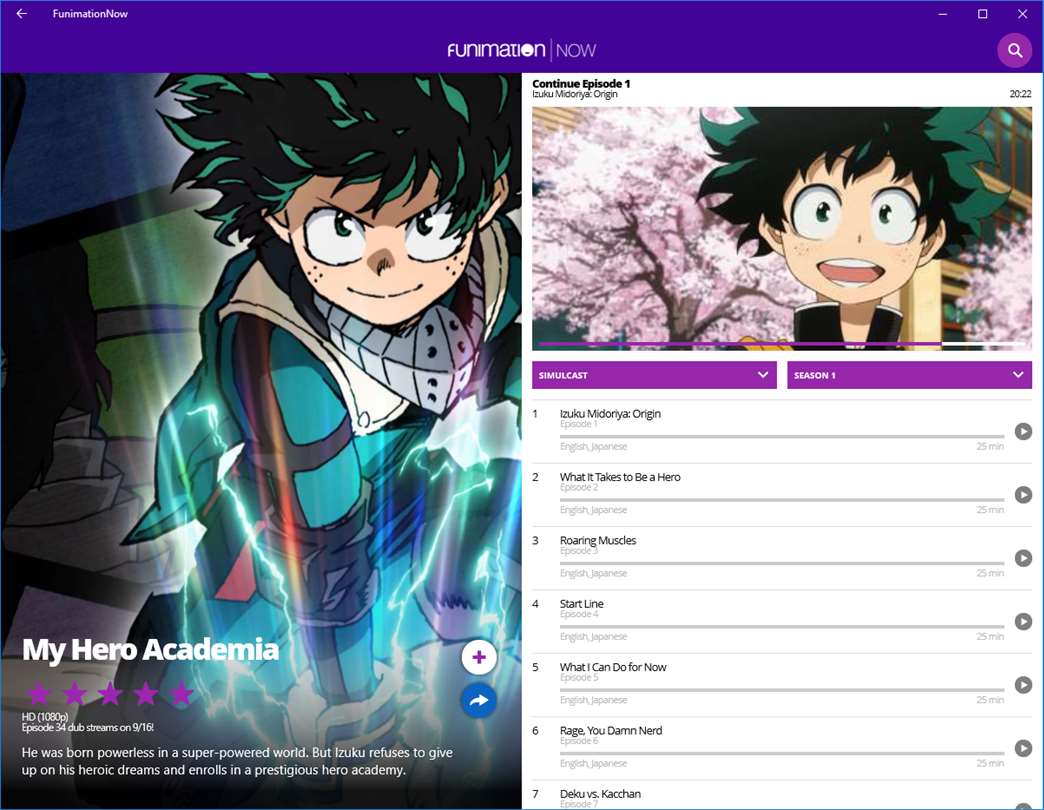Share the show with the arrow button

click(x=479, y=700)
